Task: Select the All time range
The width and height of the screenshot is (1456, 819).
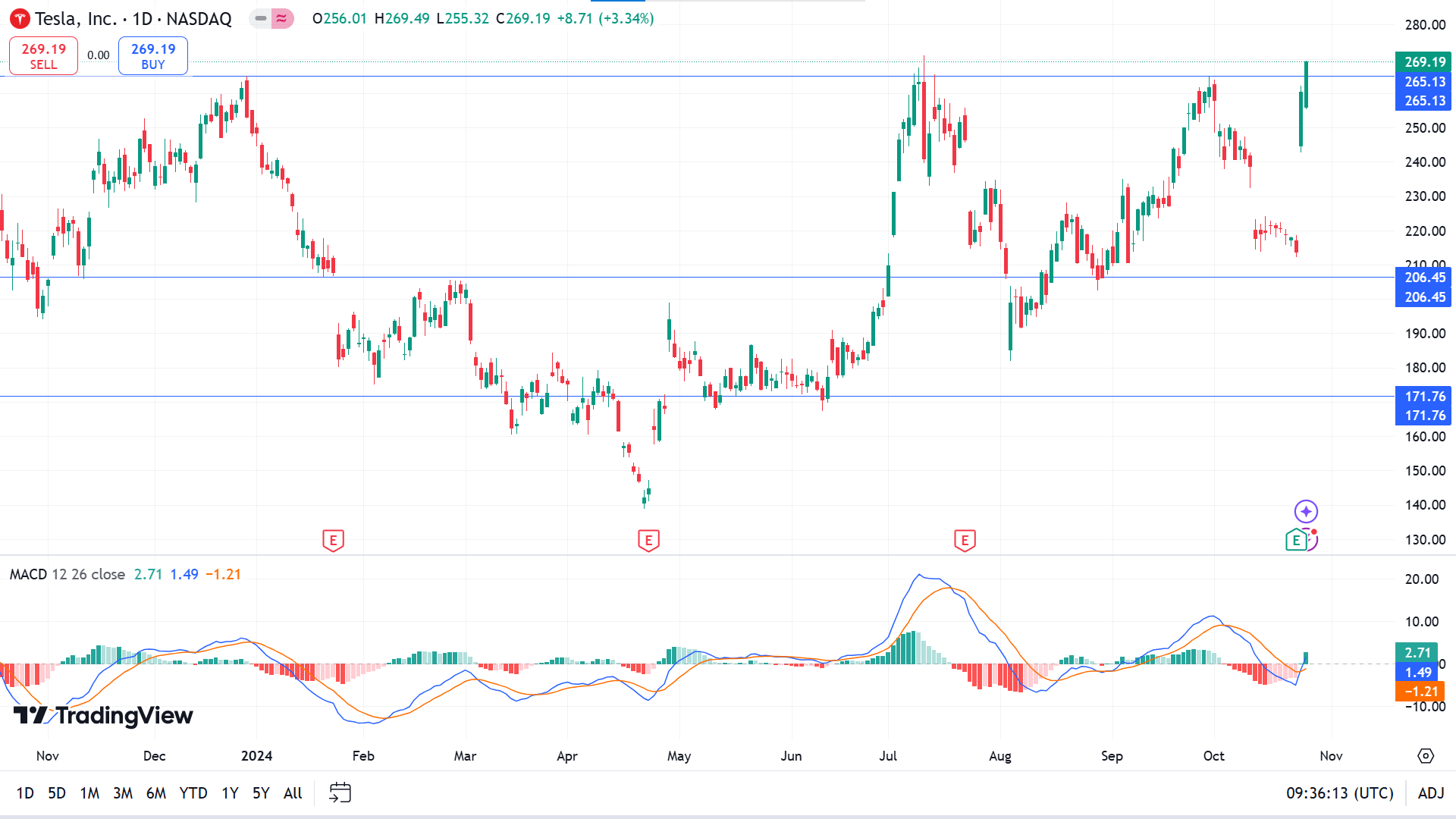Action: 293,793
